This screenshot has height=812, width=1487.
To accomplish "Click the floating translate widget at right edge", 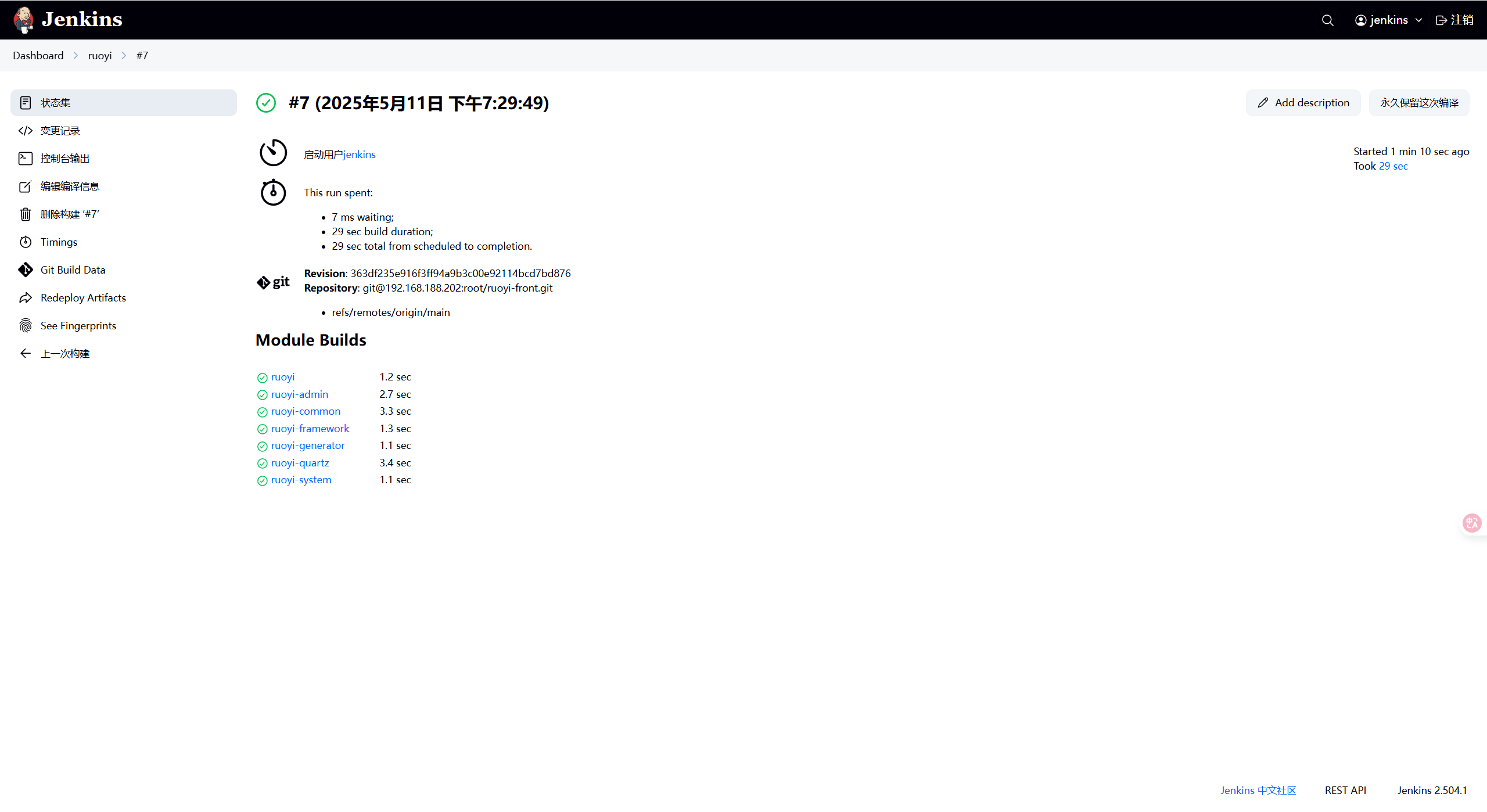I will click(1472, 523).
